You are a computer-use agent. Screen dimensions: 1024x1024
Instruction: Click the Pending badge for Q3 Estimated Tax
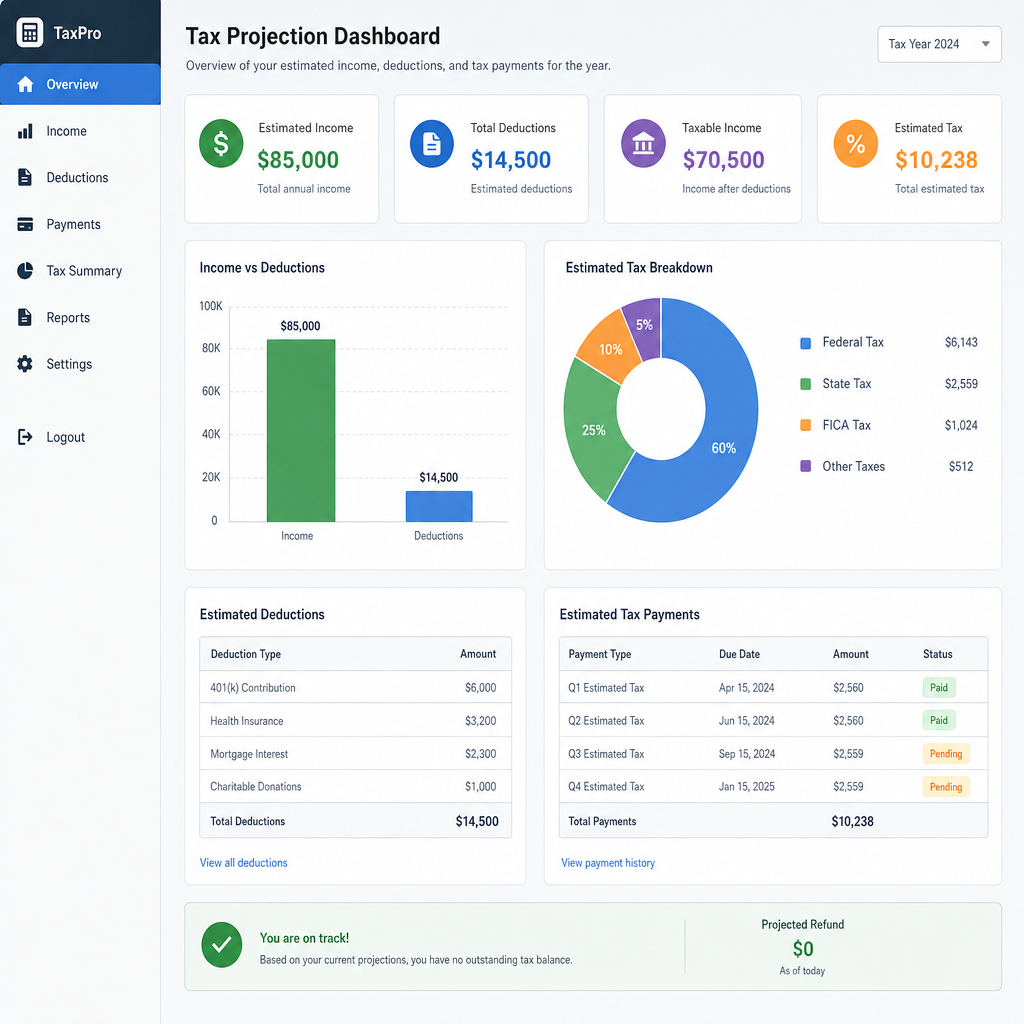pos(946,754)
